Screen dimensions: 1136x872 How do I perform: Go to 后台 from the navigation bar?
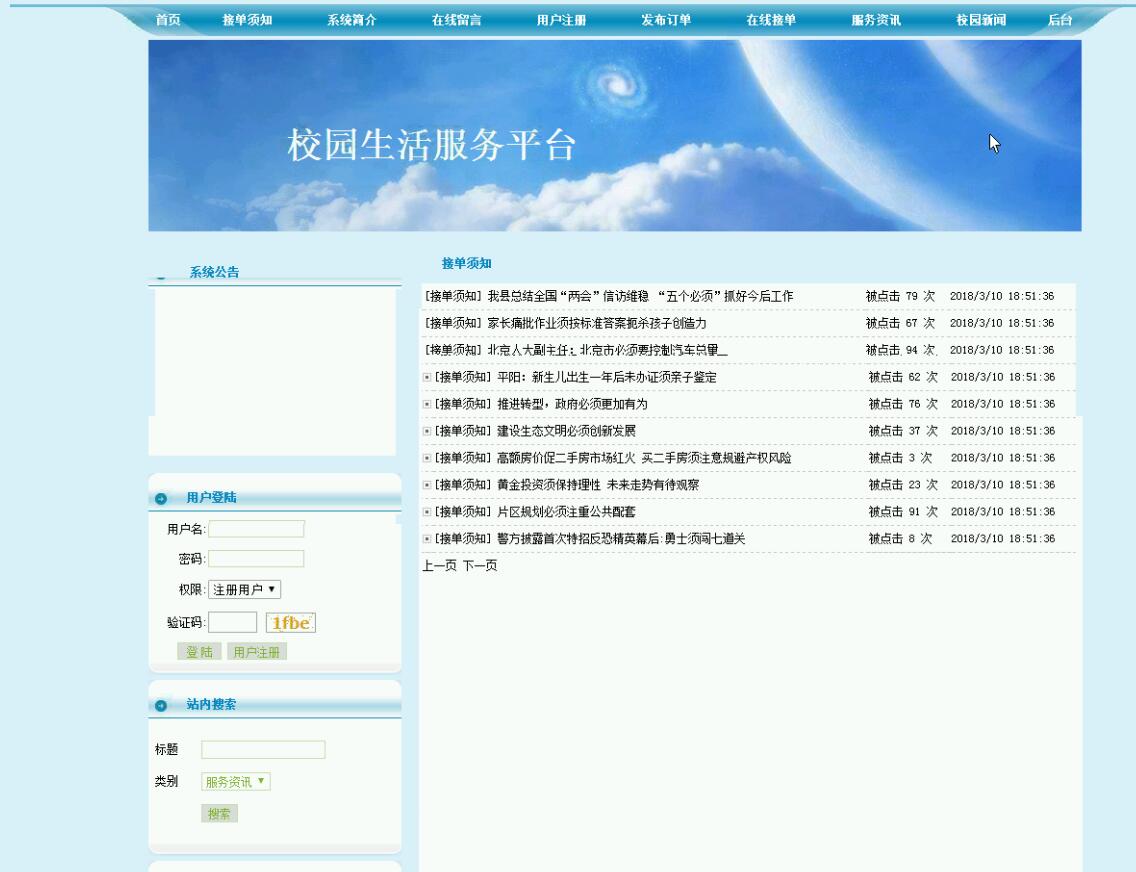1060,20
